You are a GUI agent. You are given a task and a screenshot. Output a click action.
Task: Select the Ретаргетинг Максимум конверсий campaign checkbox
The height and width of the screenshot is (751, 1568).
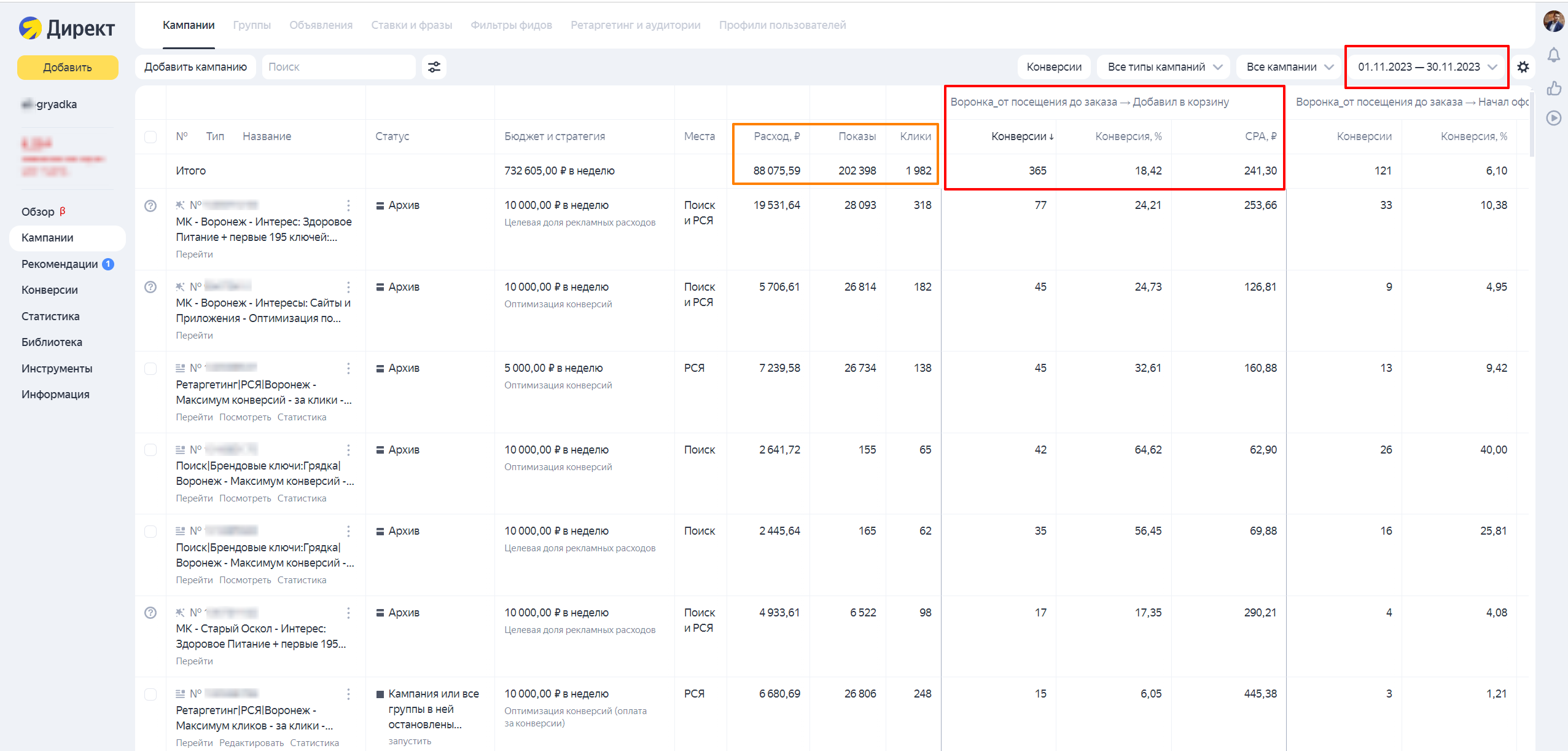150,368
